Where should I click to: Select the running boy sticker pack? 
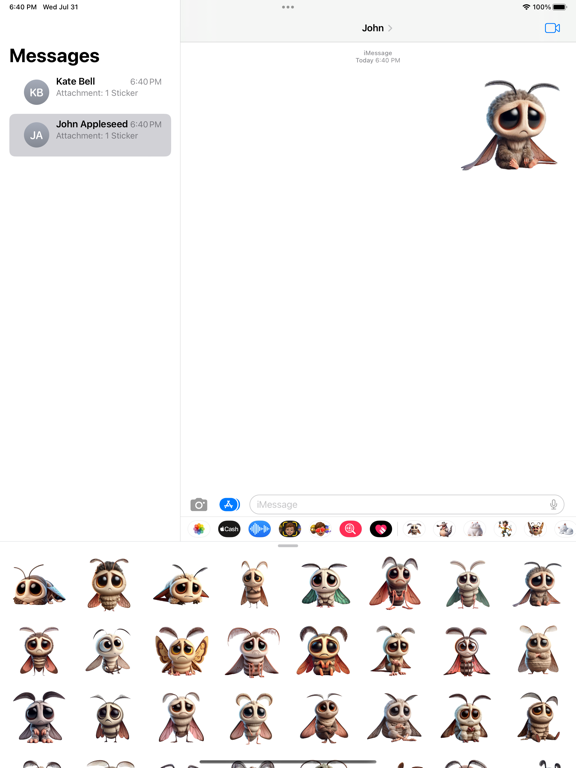pos(505,529)
